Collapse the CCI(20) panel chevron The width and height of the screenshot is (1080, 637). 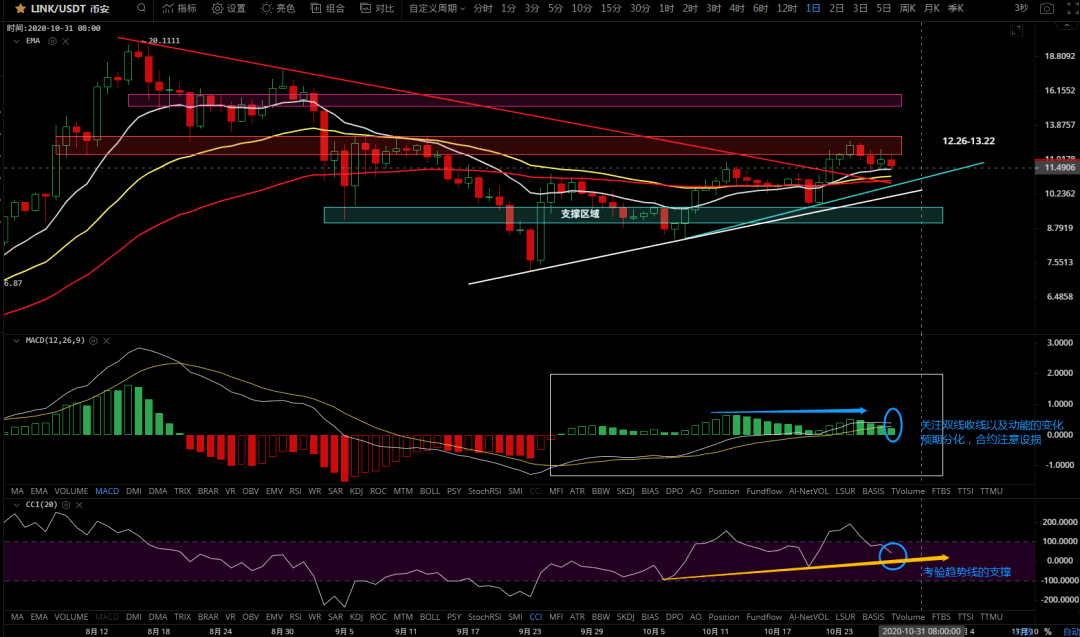16,505
